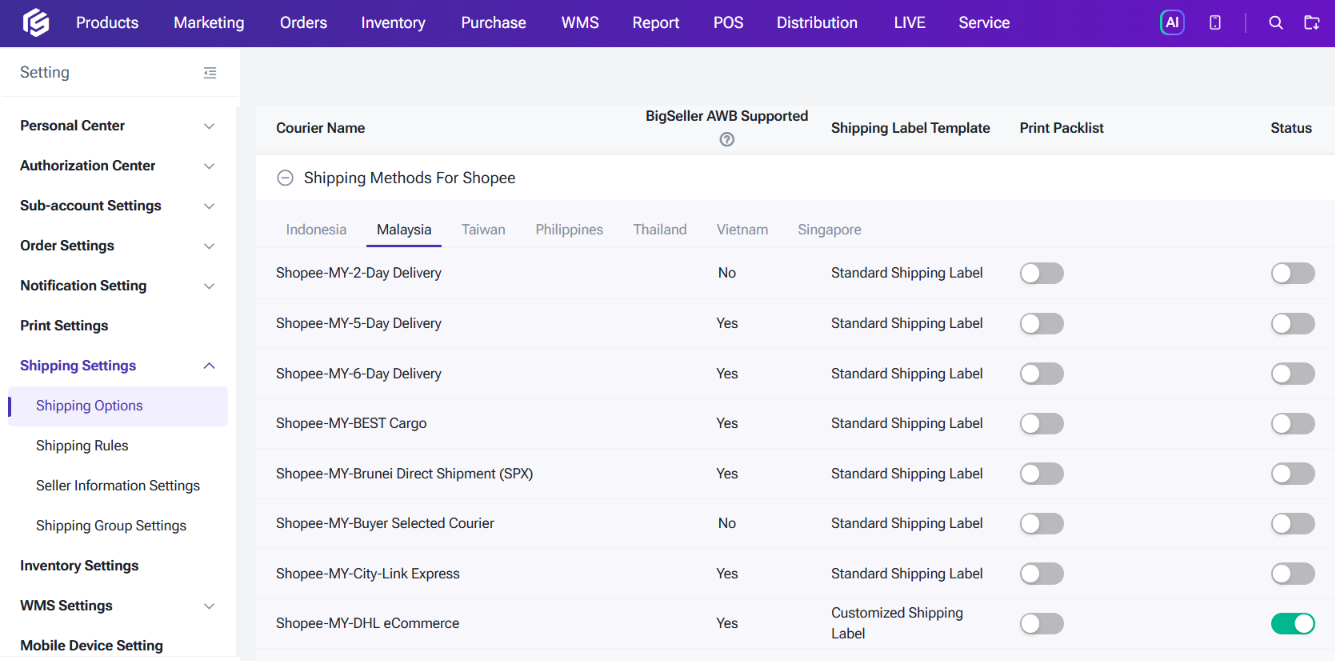Open the Marketing menu
This screenshot has height=661, width=1335.
209,22
